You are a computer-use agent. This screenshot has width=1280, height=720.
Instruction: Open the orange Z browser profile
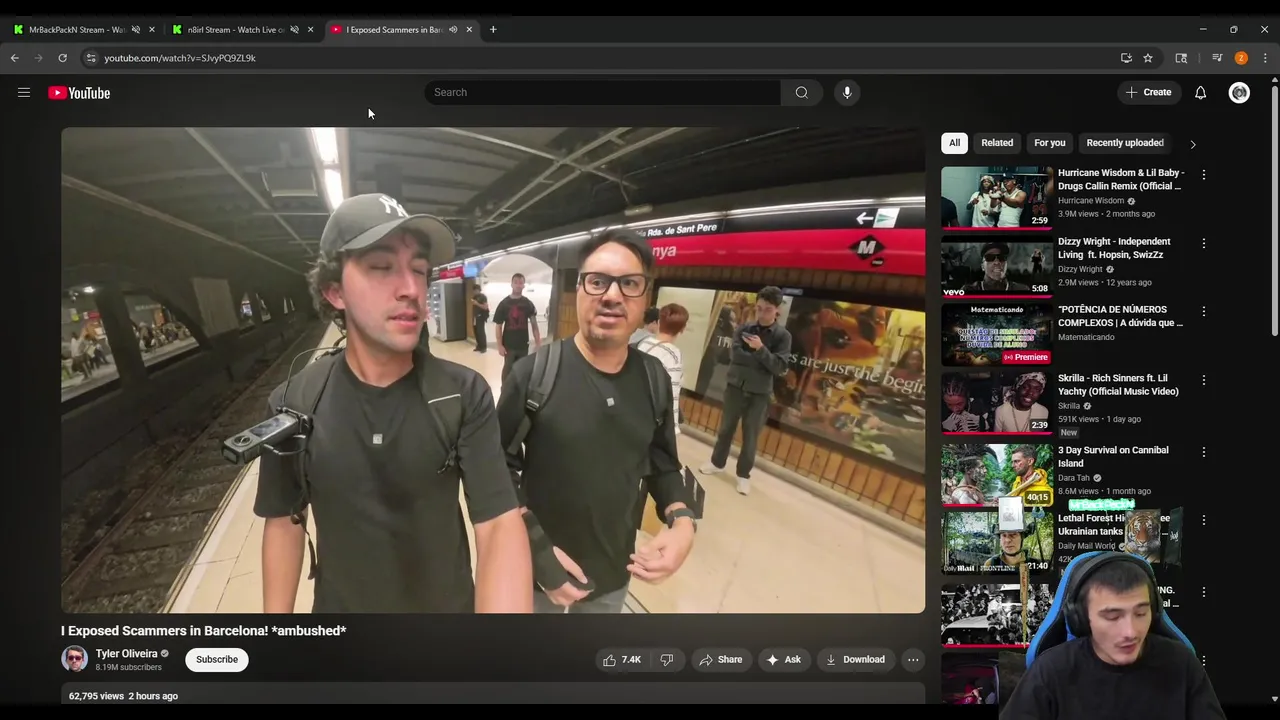(1241, 58)
